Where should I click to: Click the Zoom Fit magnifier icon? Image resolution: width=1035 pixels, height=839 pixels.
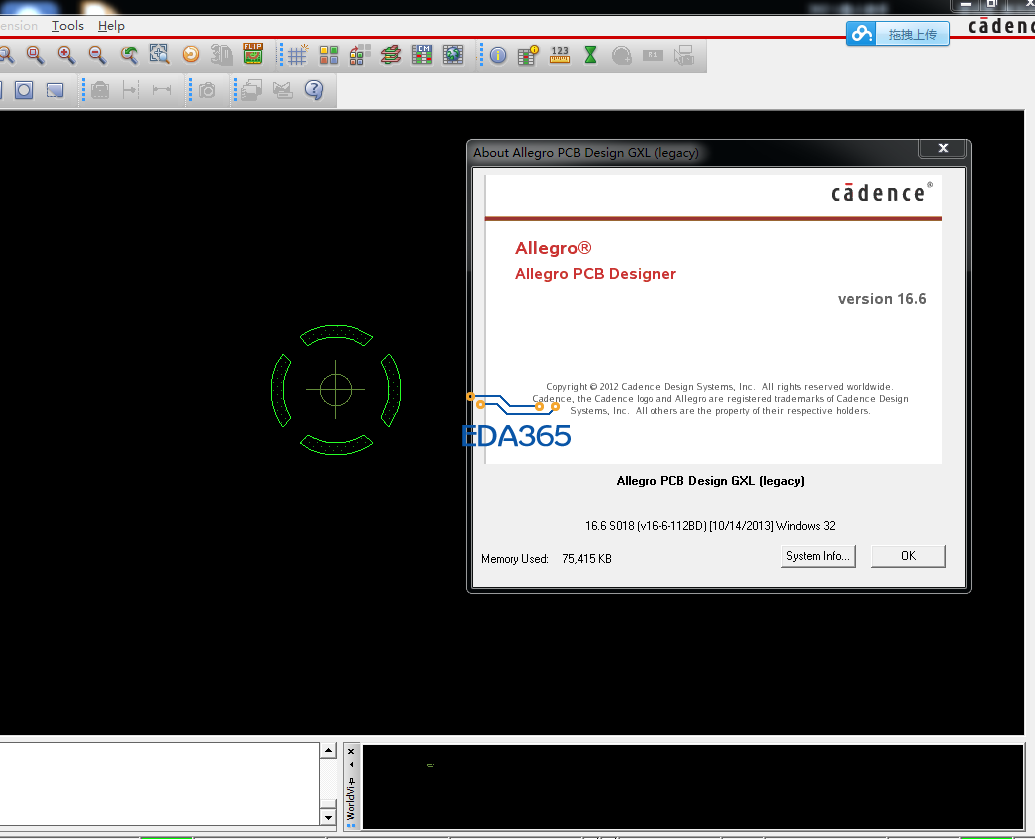(35, 55)
